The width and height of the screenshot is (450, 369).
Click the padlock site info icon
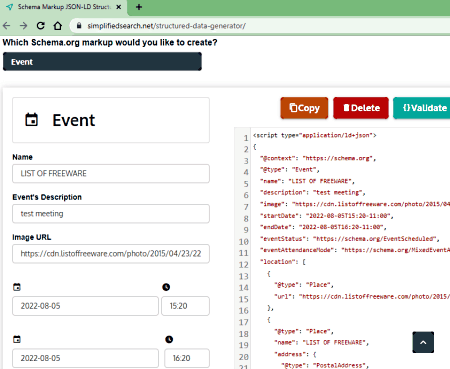pyautogui.click(x=79, y=26)
